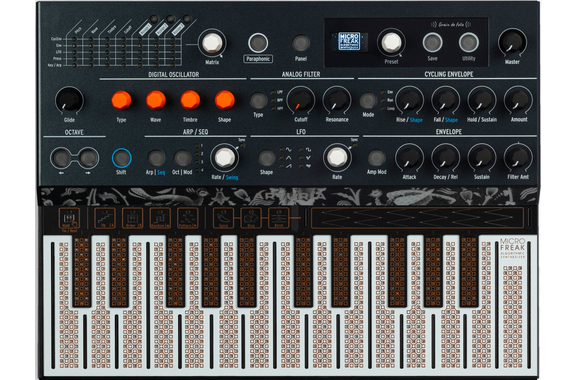Click the Env to Timbre matrix point
Image resolution: width=576 pixels, height=380 pixels.
(x=107, y=46)
